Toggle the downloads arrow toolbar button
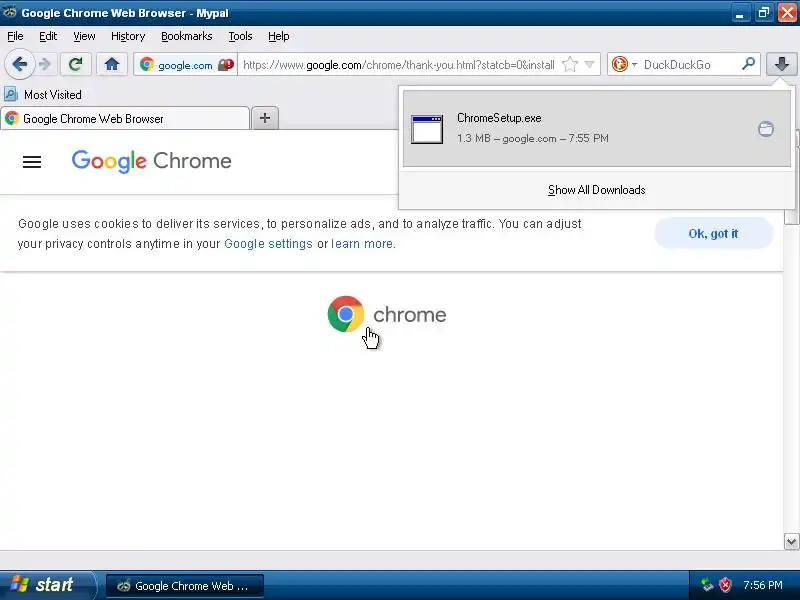800x600 pixels. click(x=781, y=64)
